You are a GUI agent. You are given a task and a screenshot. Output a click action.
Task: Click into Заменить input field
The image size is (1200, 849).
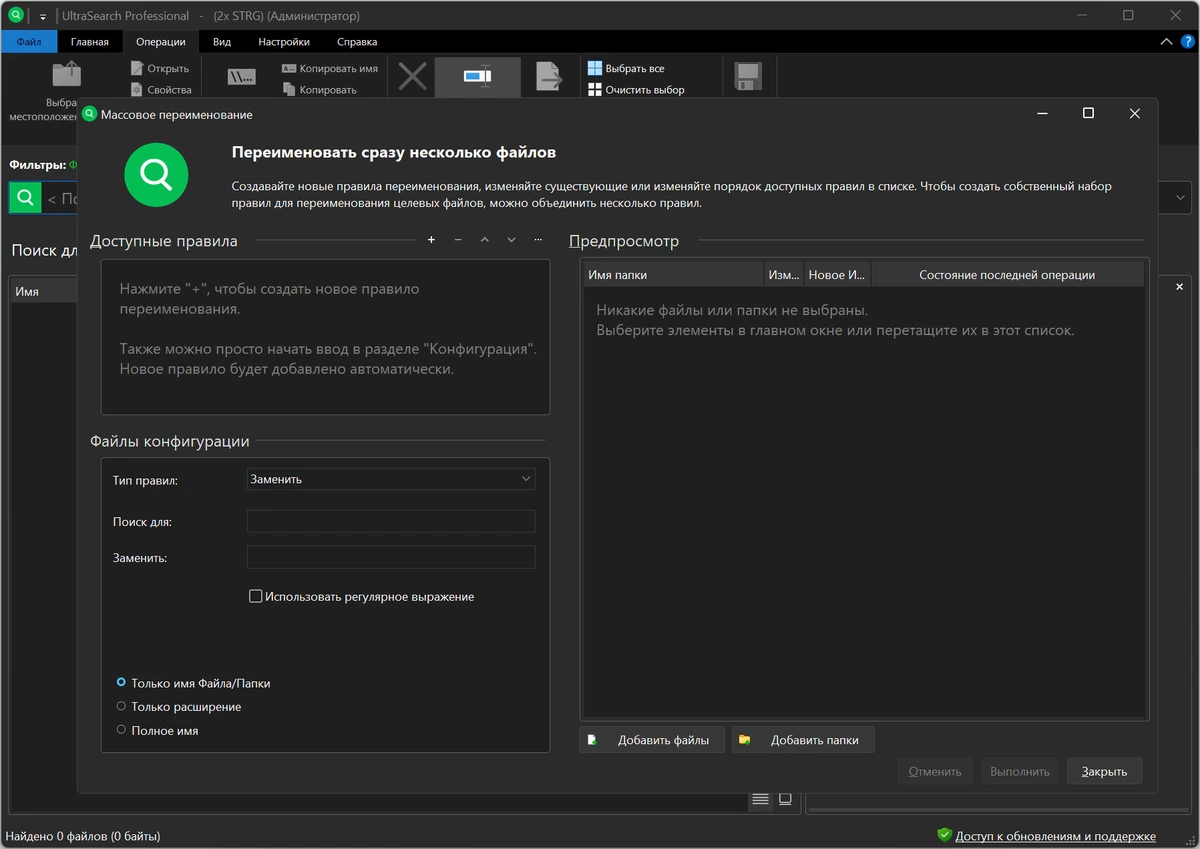point(391,557)
